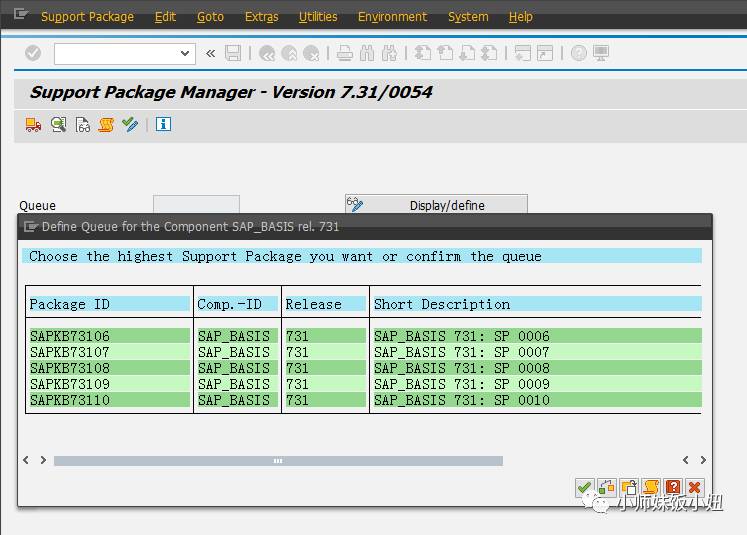
Task: Click the Next Page icon
Action: click(x=467, y=53)
